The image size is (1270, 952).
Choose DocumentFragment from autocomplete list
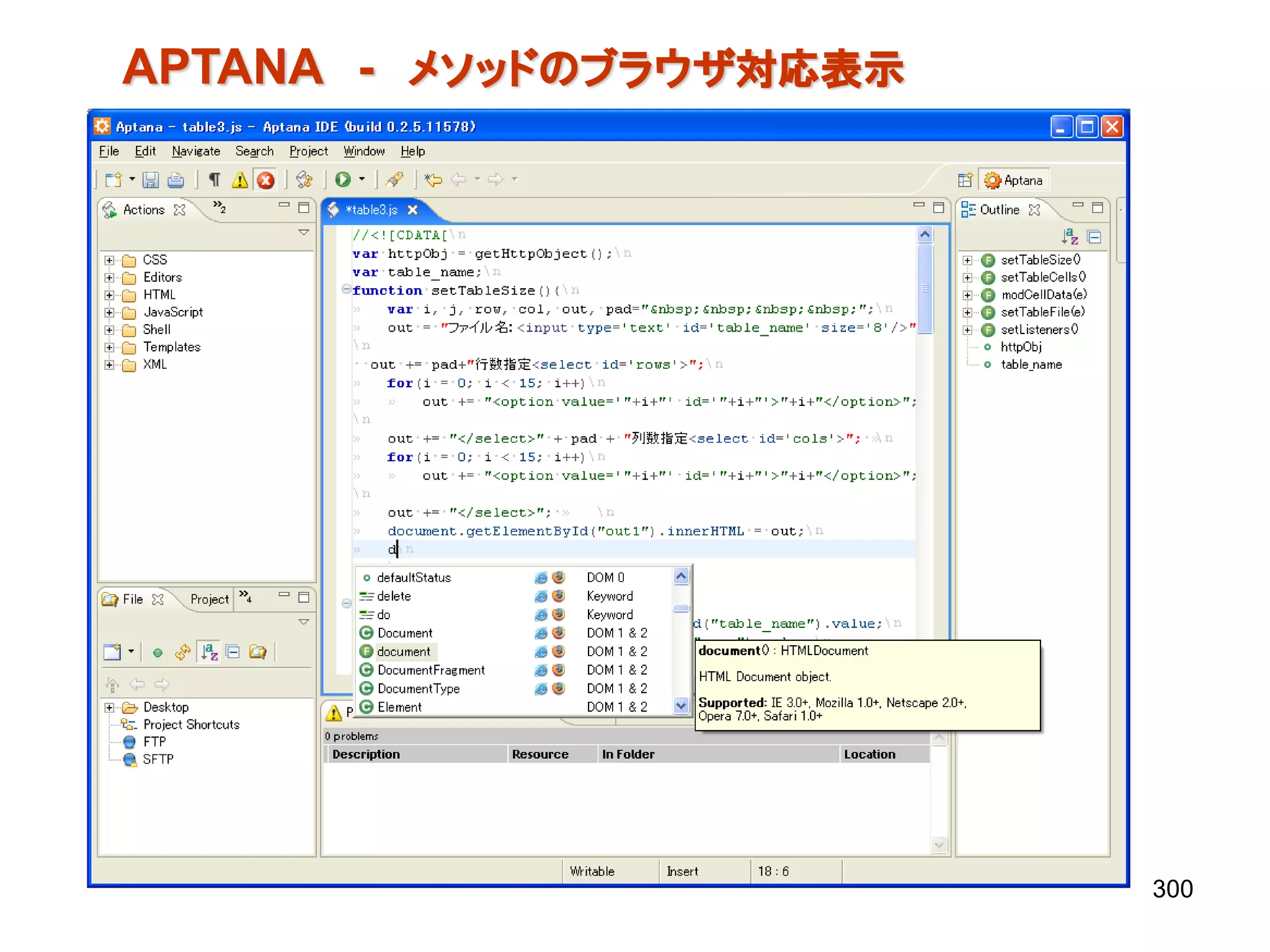pos(431,670)
